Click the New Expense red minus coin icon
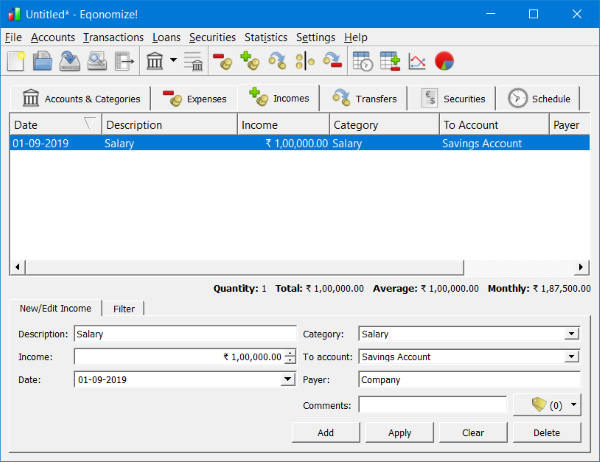Screen dimensions: 600x462 pos(222,62)
